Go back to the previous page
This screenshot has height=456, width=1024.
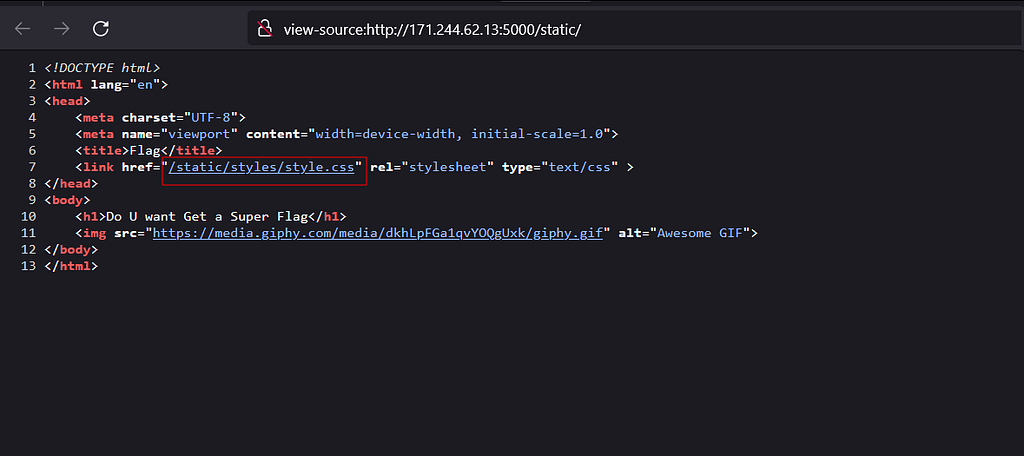click(23, 29)
